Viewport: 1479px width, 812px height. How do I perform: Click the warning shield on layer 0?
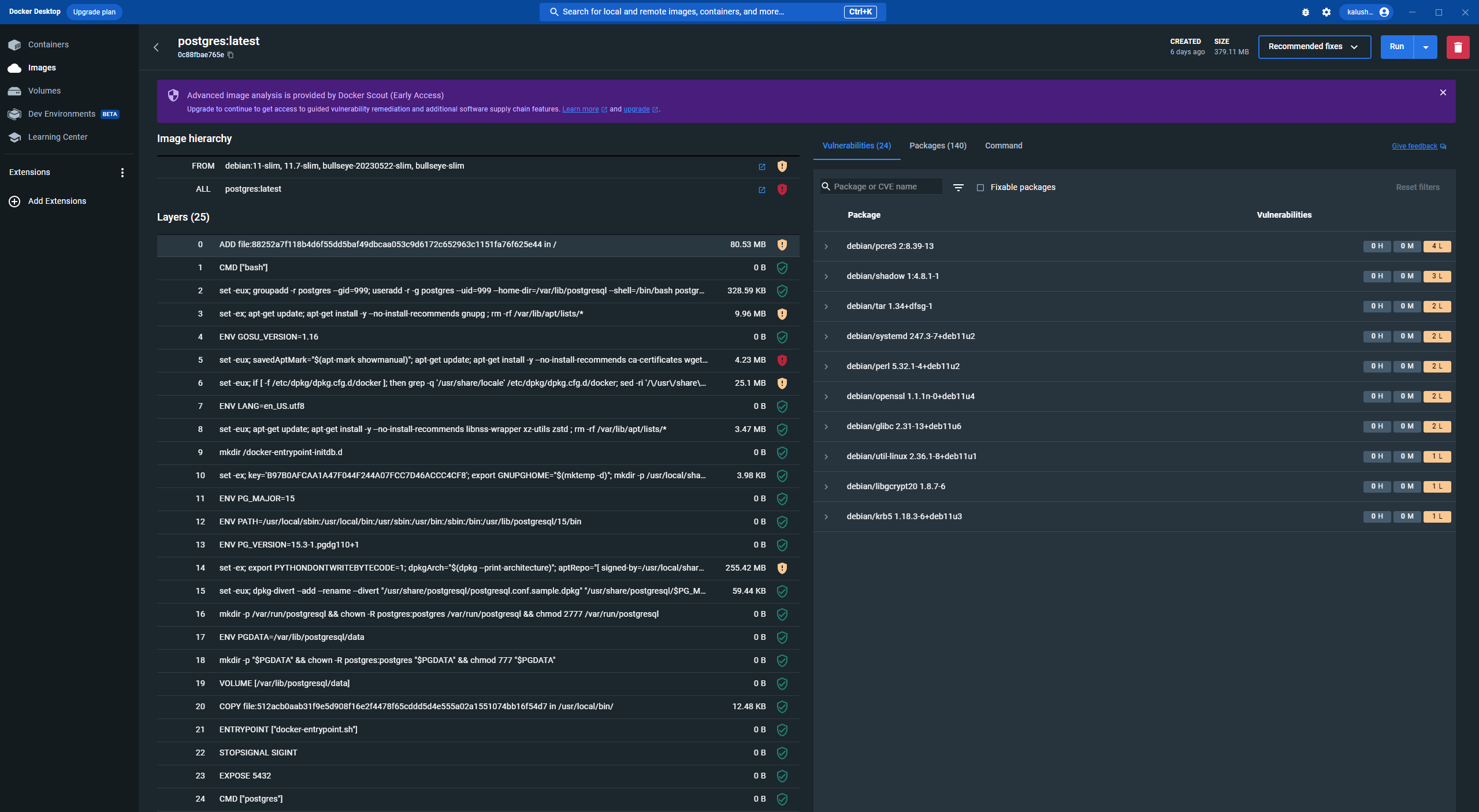782,245
